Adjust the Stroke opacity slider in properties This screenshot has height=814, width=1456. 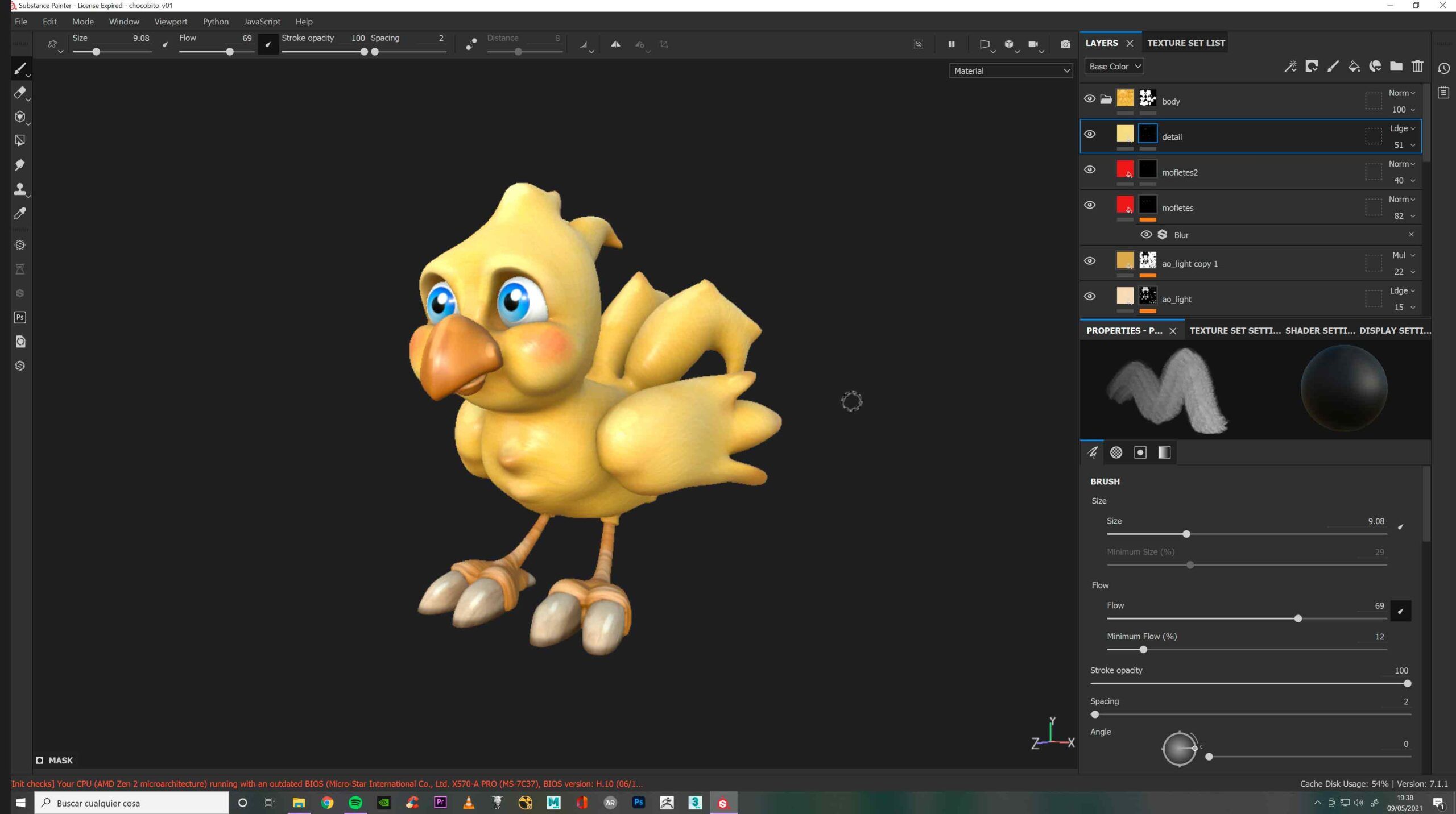coord(1250,684)
